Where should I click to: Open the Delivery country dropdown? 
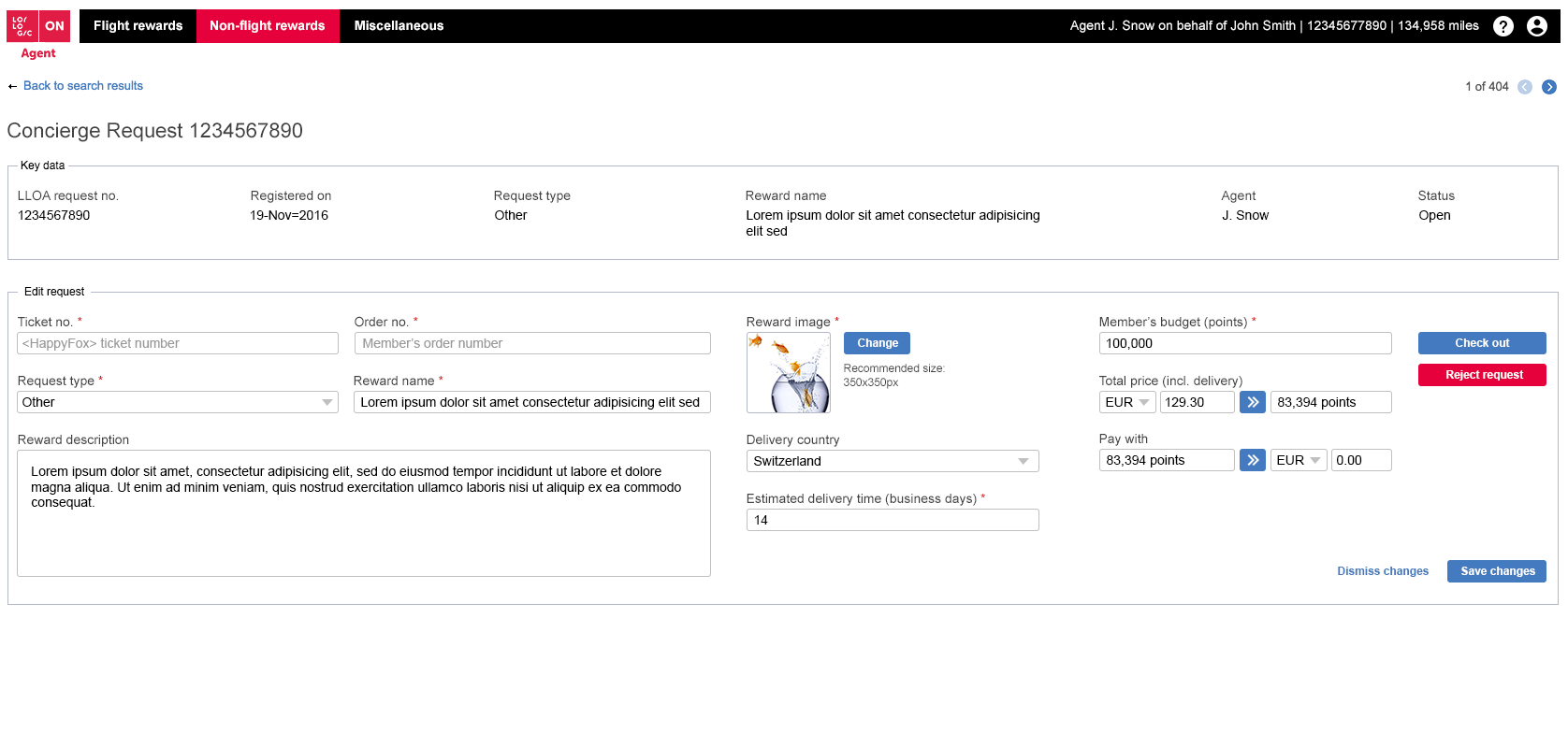coord(892,461)
